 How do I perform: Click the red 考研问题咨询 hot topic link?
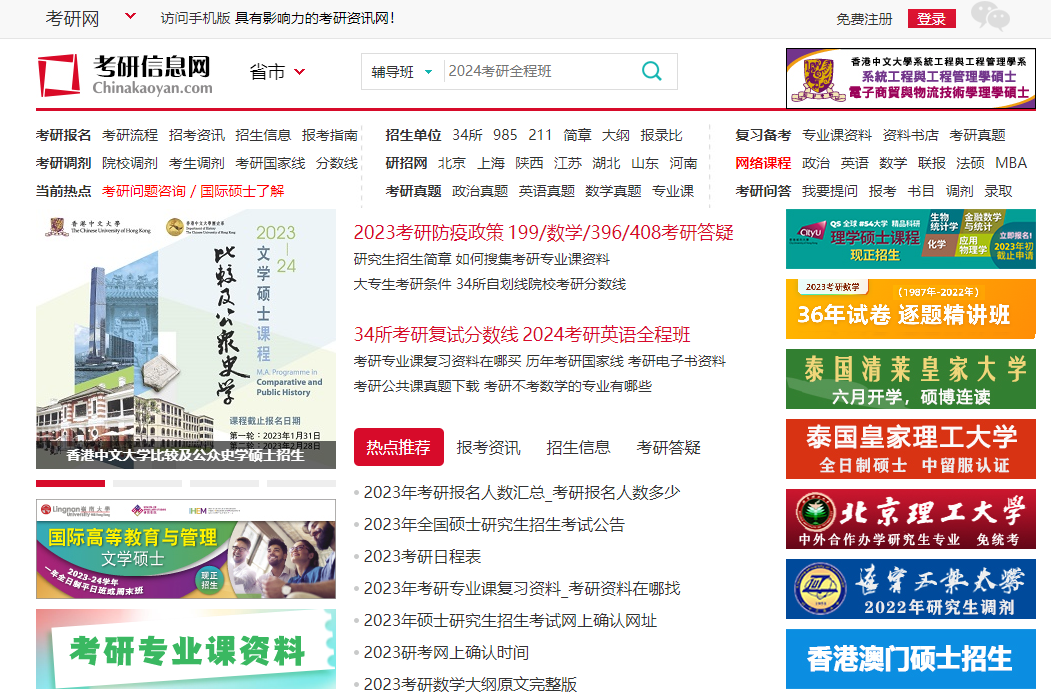pos(143,191)
